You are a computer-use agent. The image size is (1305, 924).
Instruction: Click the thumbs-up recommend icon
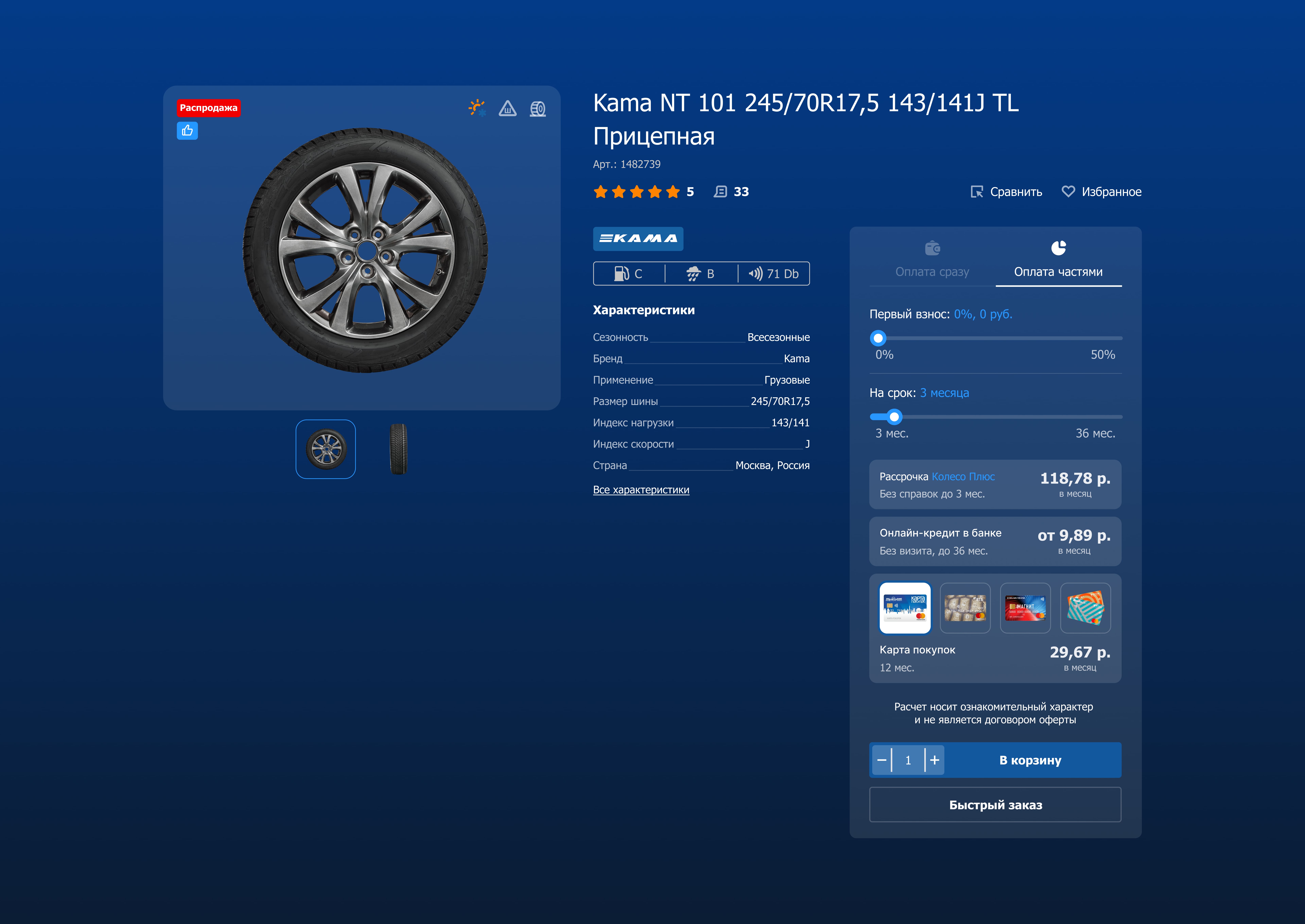coord(187,131)
